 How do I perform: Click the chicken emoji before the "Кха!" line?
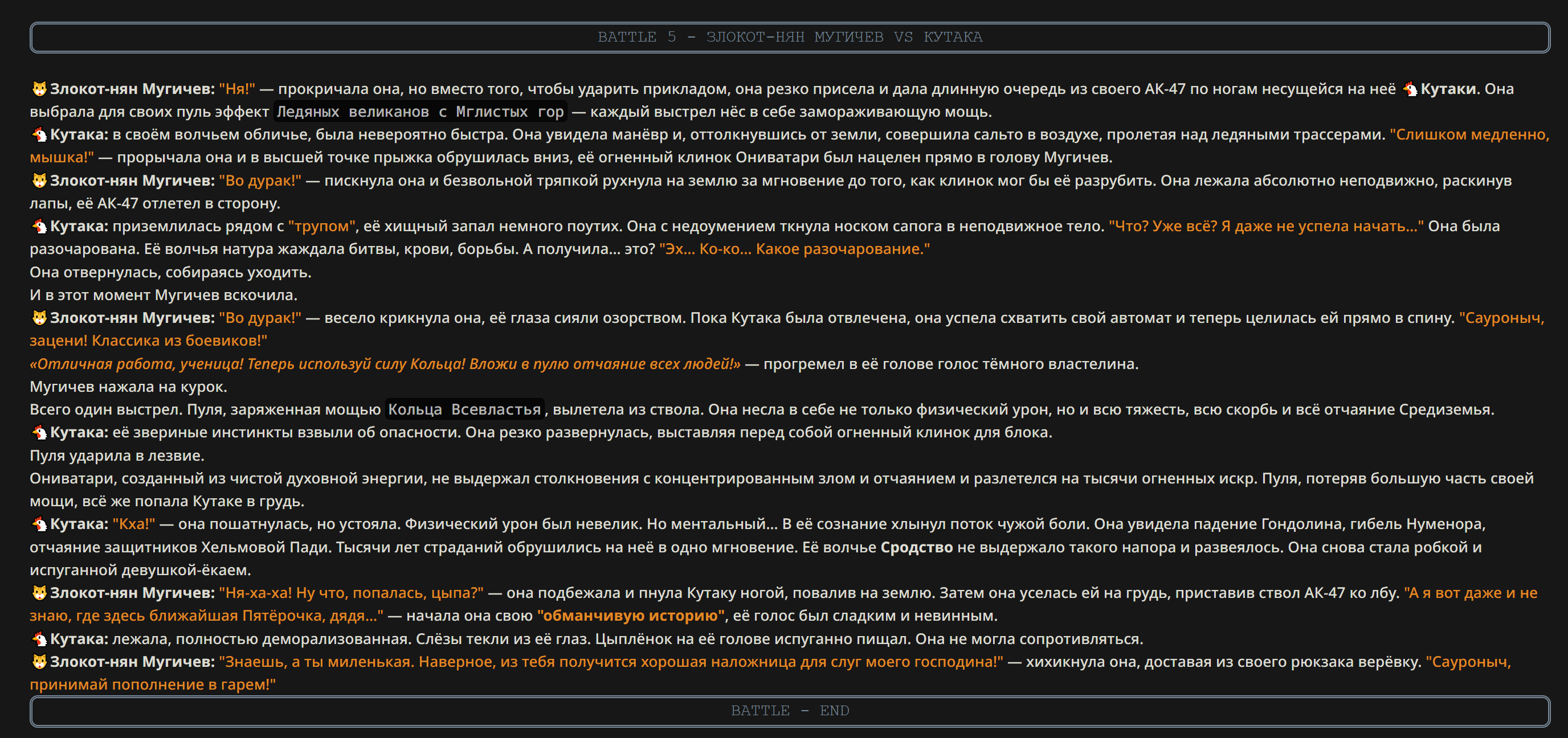[39, 524]
